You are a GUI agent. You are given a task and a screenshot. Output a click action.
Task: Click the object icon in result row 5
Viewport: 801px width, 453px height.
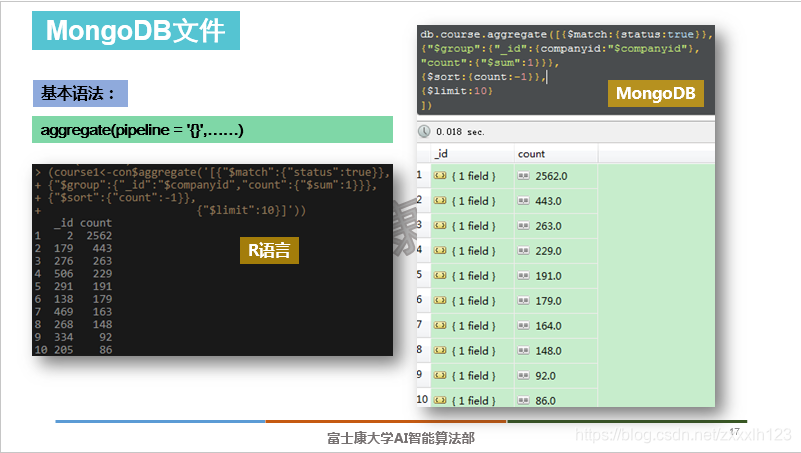pyautogui.click(x=440, y=276)
